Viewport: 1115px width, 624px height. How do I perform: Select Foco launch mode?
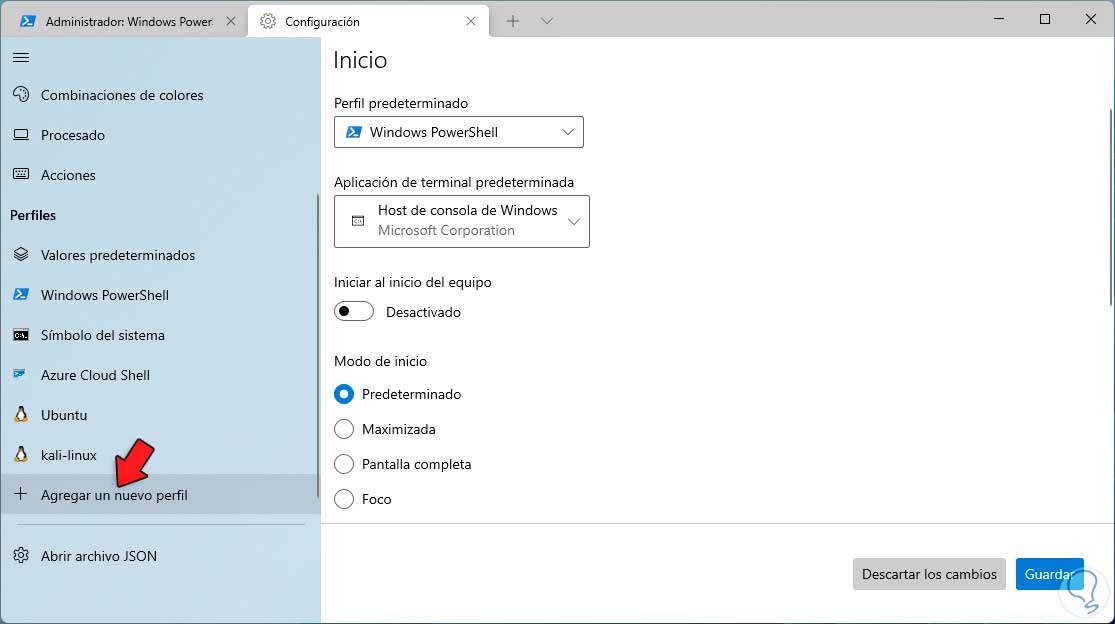click(343, 499)
